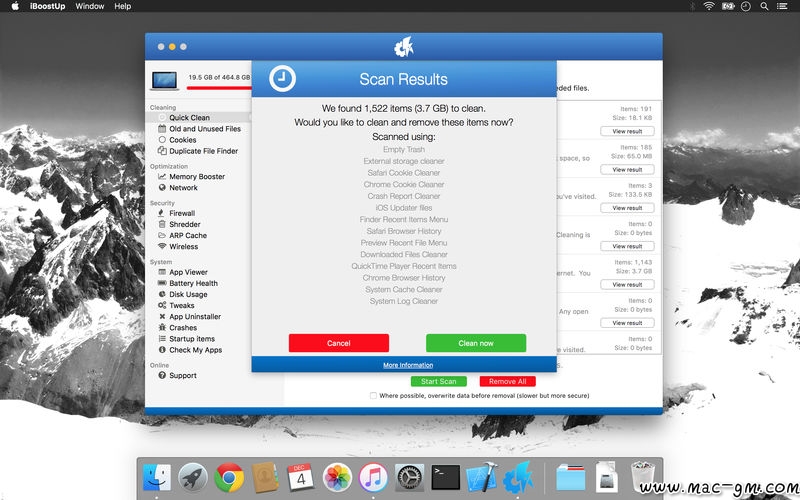Image resolution: width=800 pixels, height=500 pixels.
Task: Click the ARP Cache folder icon
Action: pos(162,236)
